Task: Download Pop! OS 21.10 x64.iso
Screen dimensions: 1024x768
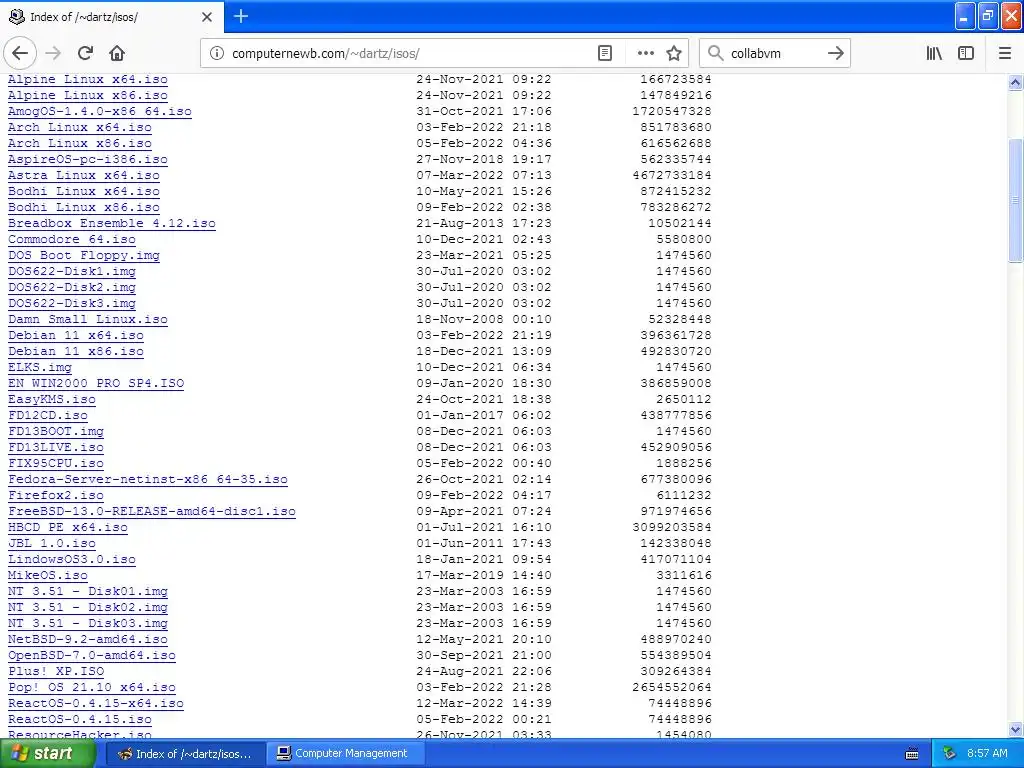Action: point(92,687)
